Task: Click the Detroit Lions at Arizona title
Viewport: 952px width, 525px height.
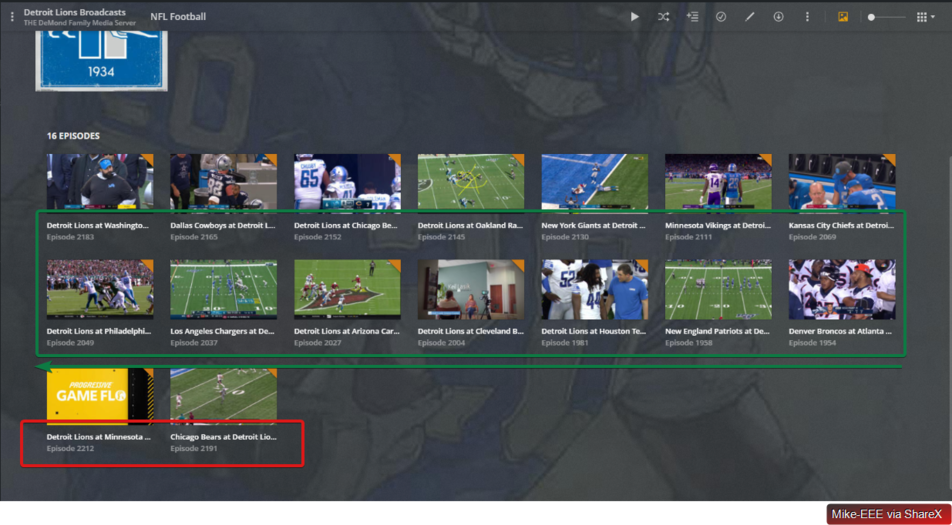Action: 346,332
